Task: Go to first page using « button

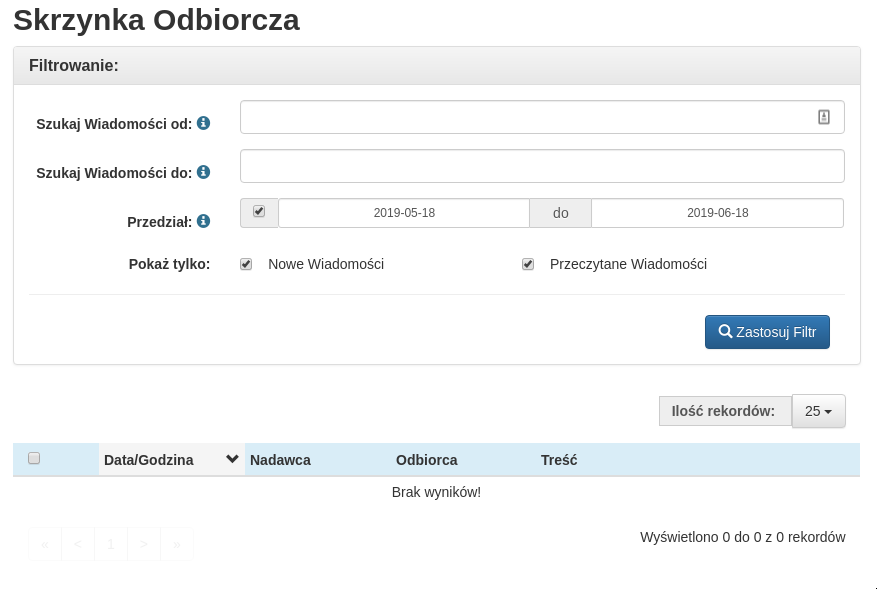Action: (x=45, y=544)
